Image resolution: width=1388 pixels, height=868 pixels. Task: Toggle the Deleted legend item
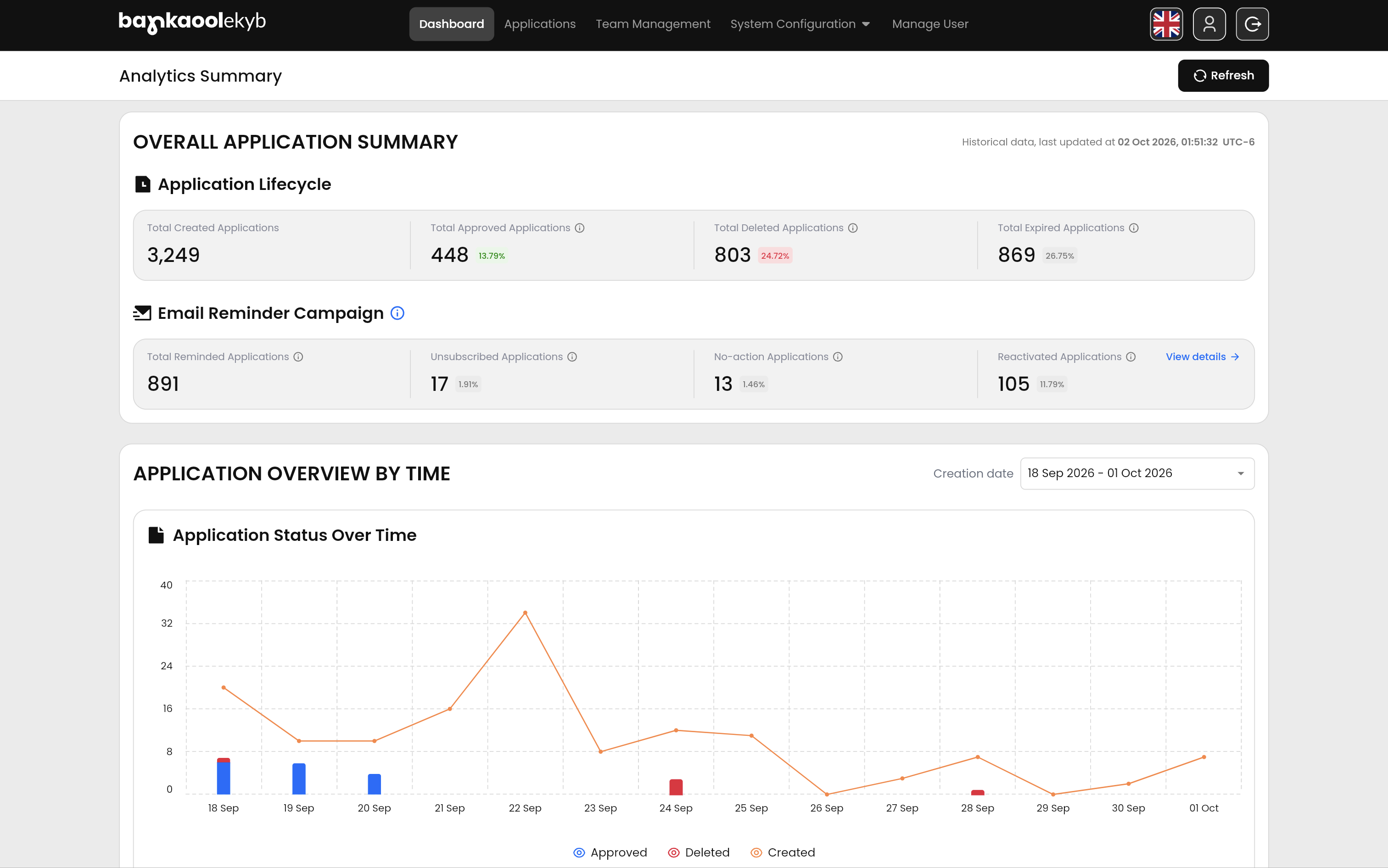point(698,852)
